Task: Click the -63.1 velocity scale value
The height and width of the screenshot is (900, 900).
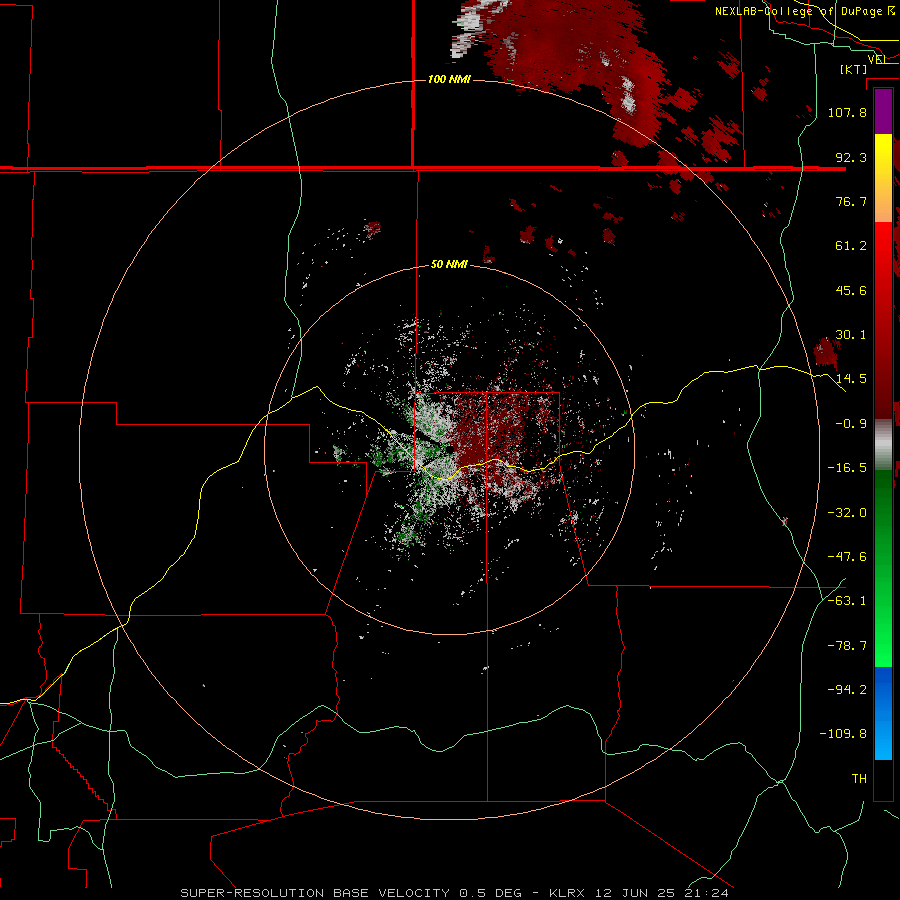Action: [x=847, y=601]
